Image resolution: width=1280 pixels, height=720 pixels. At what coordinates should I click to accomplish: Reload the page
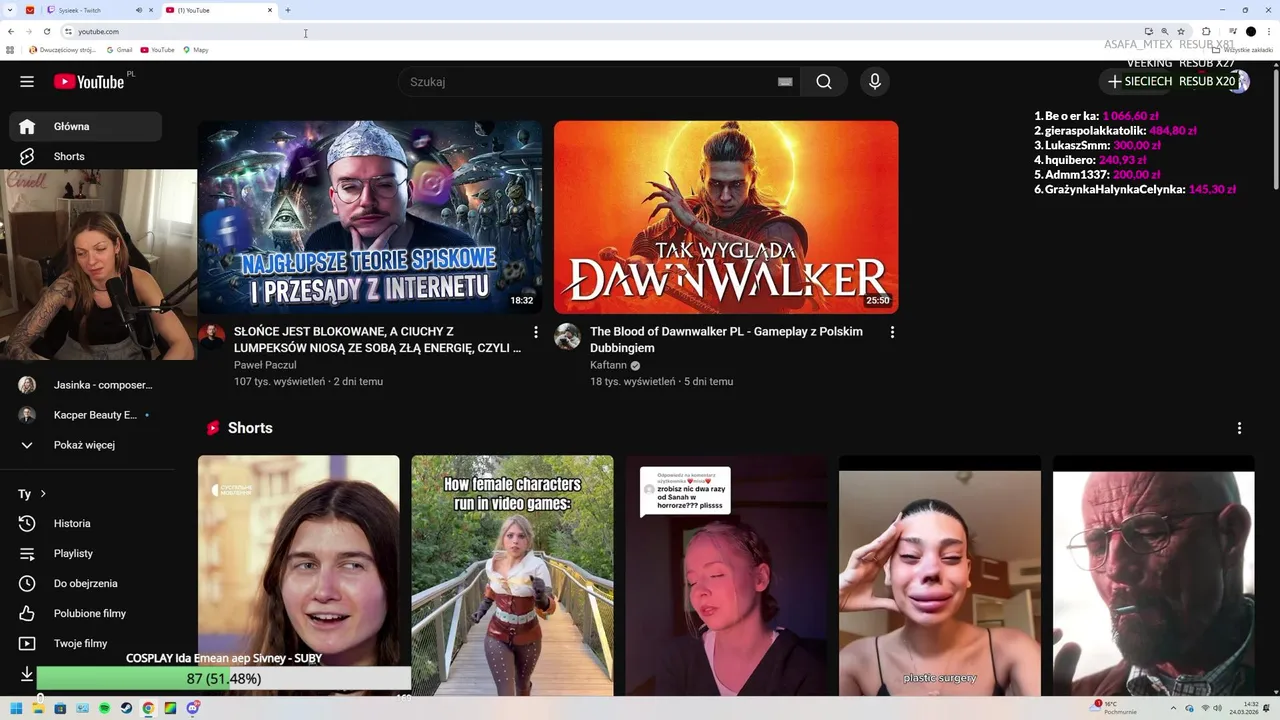click(x=47, y=31)
